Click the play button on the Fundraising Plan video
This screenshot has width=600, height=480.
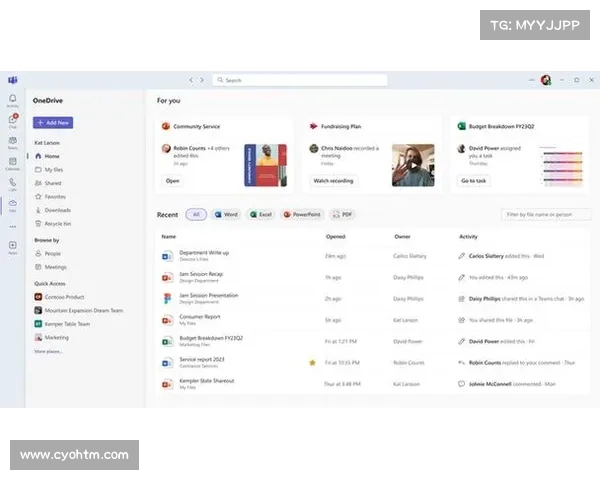coord(413,166)
